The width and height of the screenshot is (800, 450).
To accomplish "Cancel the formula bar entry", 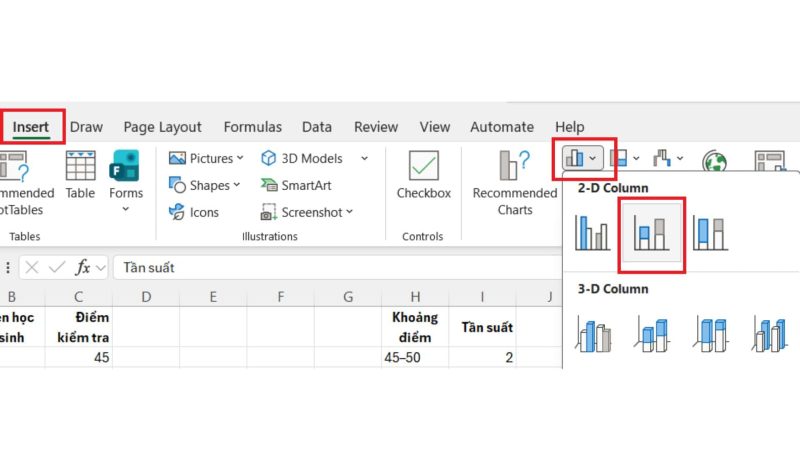I will click(x=32, y=267).
